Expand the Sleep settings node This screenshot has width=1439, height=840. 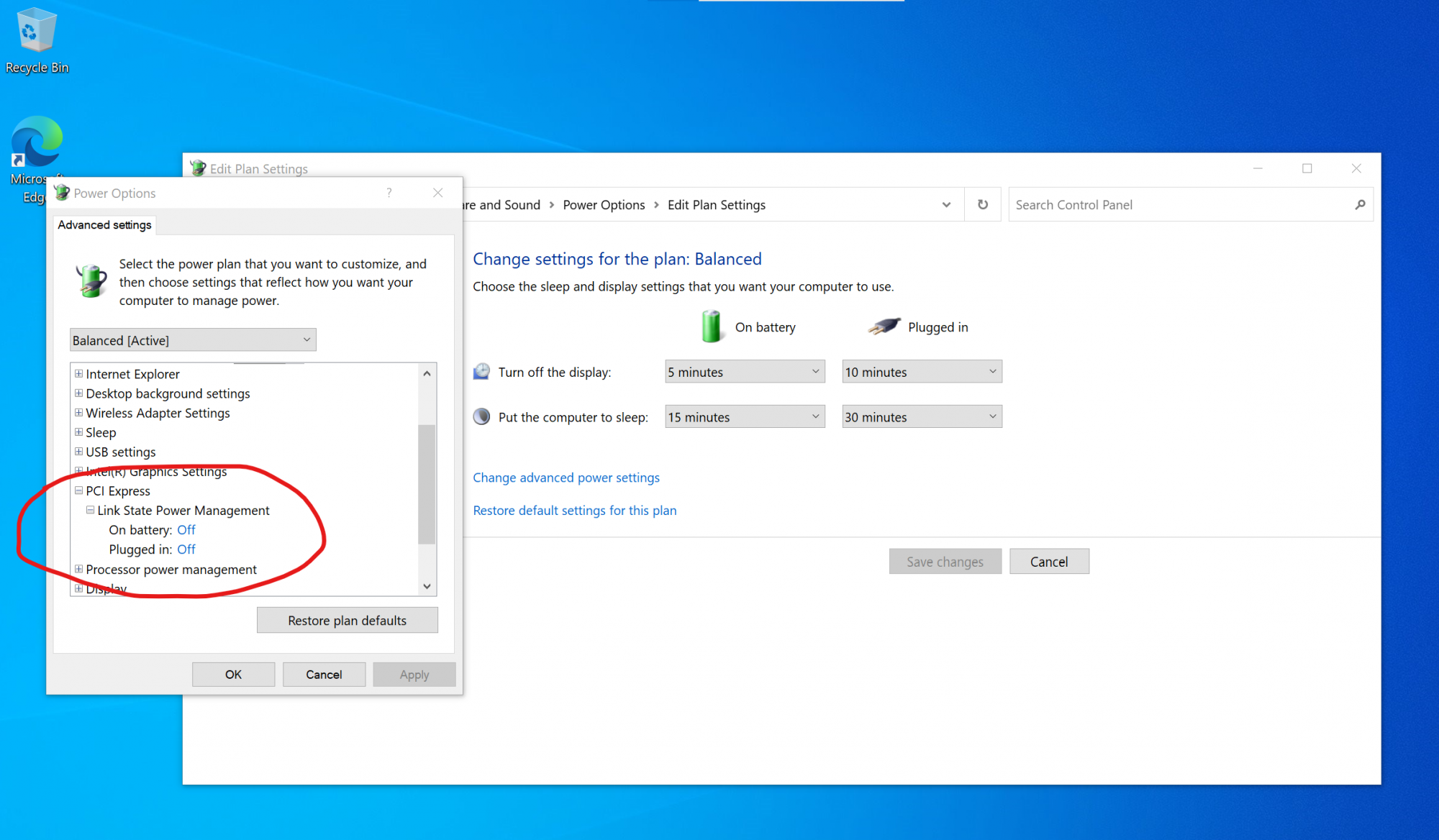pyautogui.click(x=78, y=432)
